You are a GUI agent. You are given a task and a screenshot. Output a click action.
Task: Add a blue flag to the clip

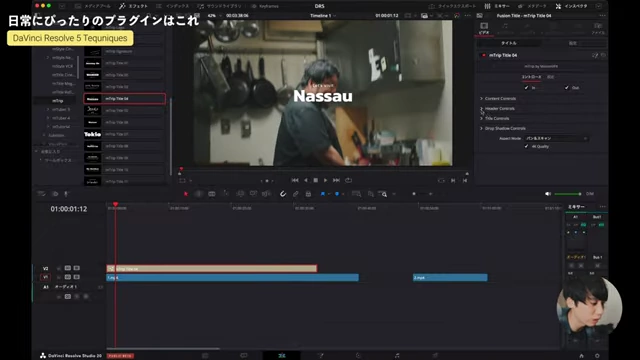pyautogui.click(x=322, y=194)
